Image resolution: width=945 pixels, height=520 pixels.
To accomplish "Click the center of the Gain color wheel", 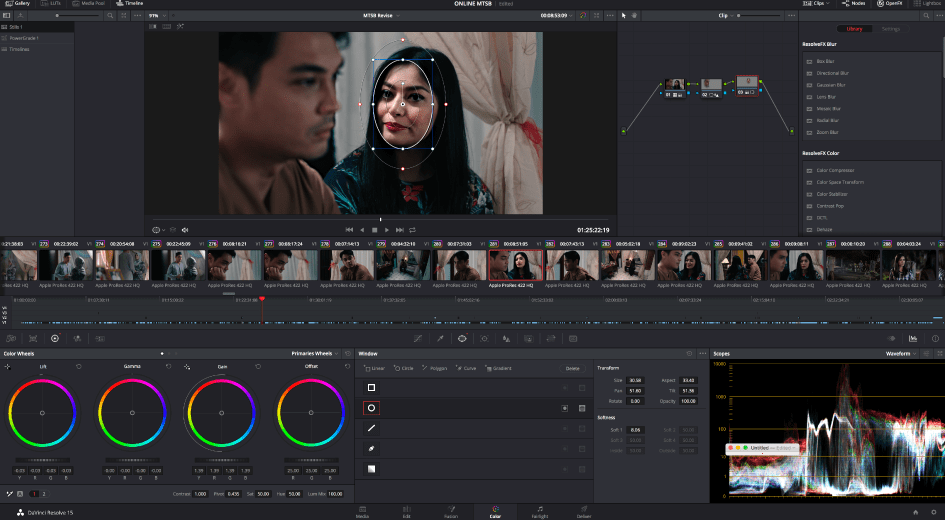I will (221, 413).
